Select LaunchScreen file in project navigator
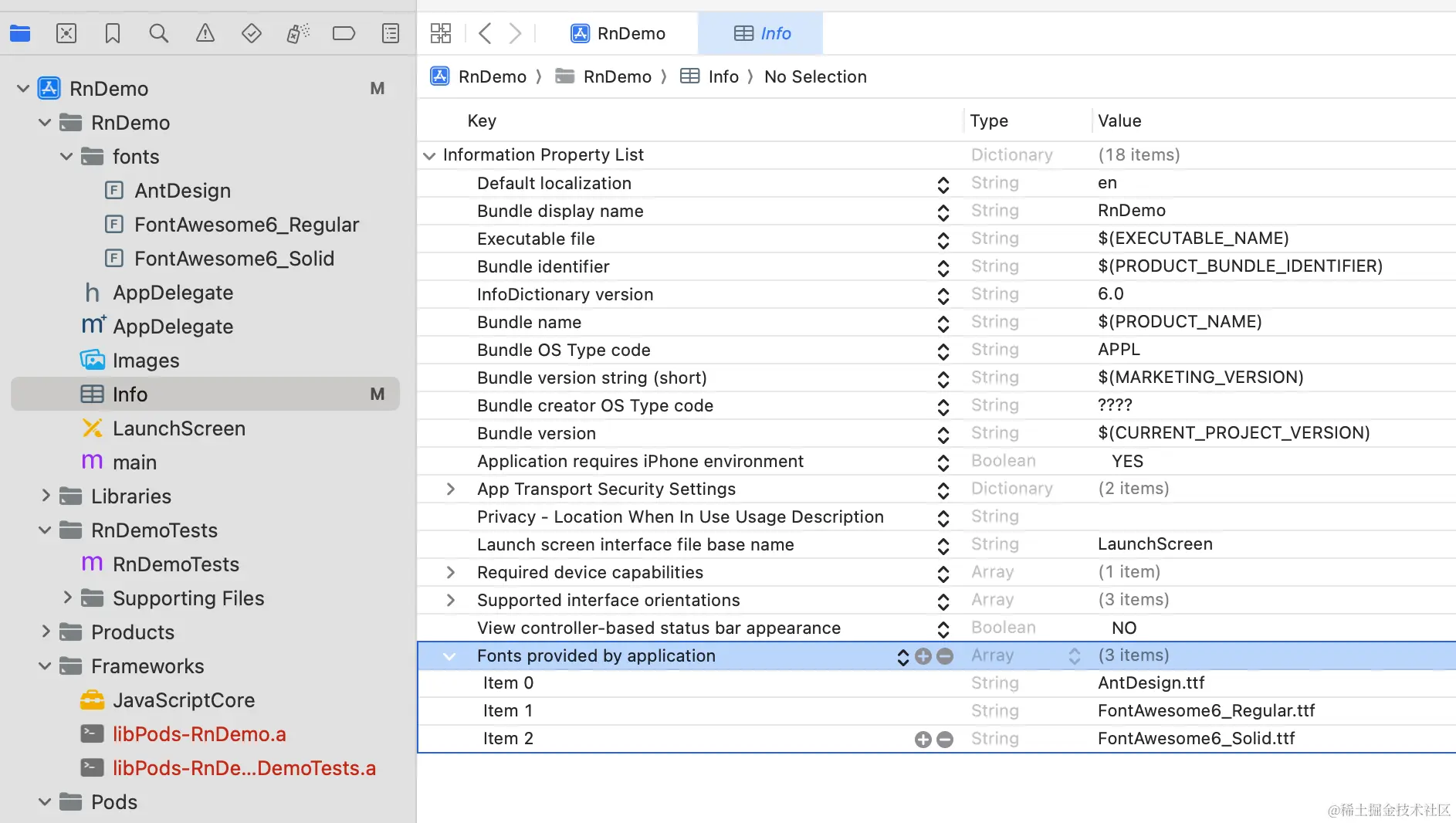This screenshot has height=823, width=1456. (x=178, y=428)
